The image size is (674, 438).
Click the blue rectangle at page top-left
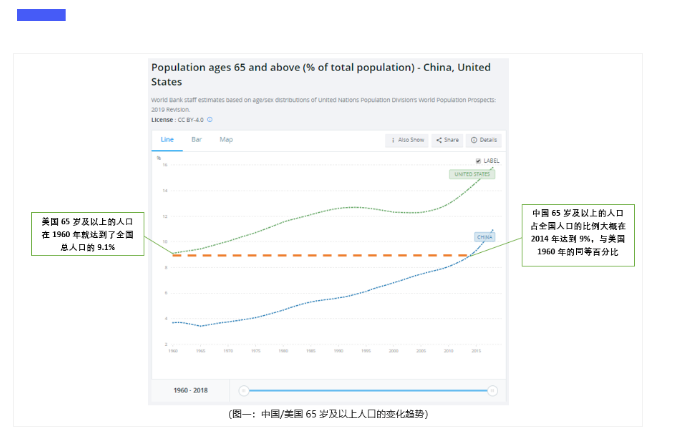tap(41, 15)
